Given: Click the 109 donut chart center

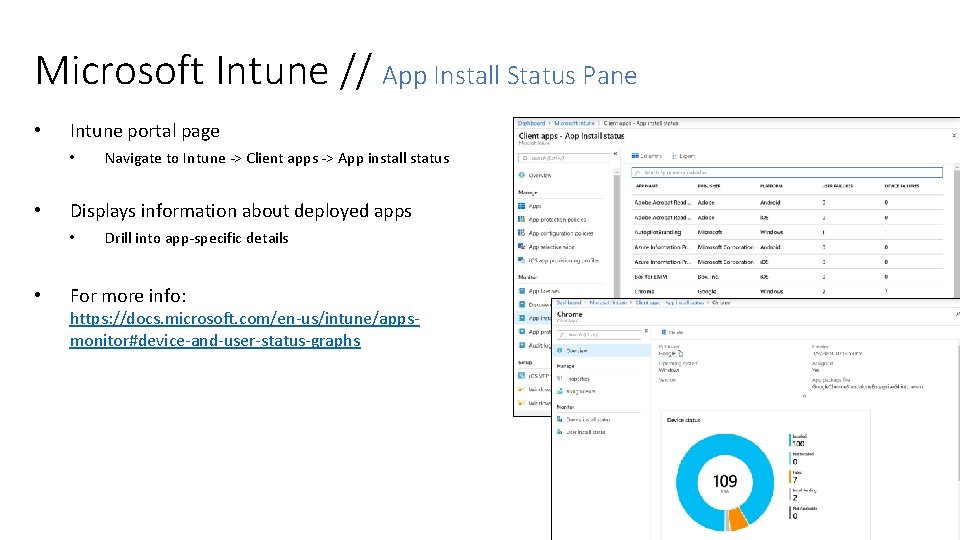Looking at the screenshot, I should [725, 482].
